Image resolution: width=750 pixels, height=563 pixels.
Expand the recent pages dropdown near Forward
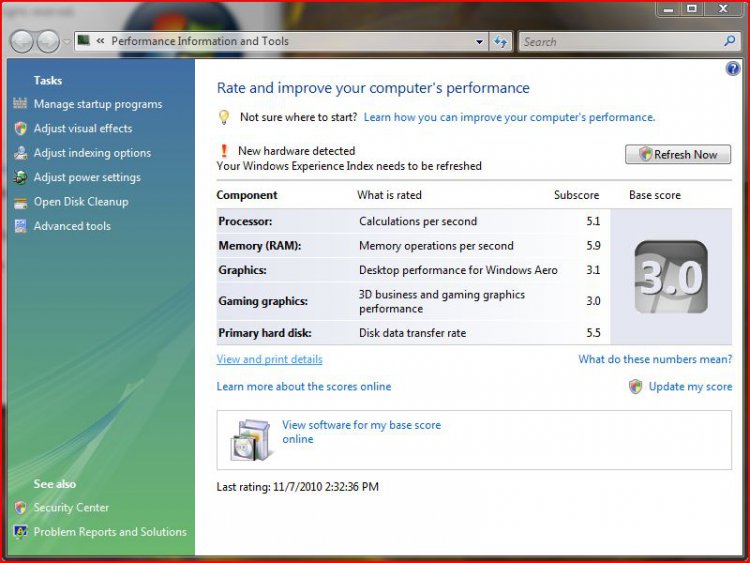(66, 42)
